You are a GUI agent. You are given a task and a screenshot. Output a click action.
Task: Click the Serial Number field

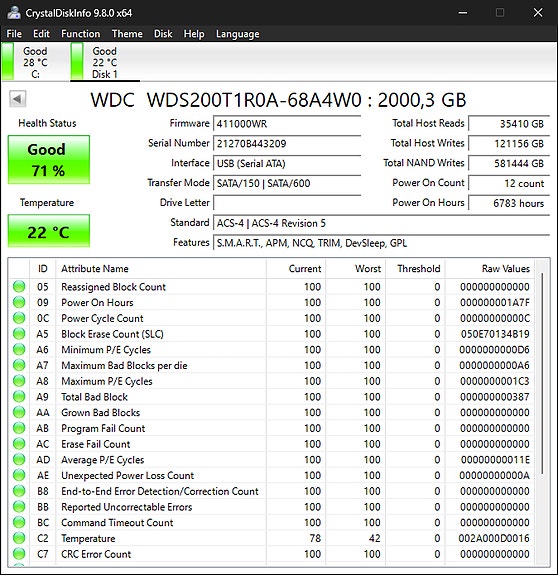pyautogui.click(x=287, y=143)
